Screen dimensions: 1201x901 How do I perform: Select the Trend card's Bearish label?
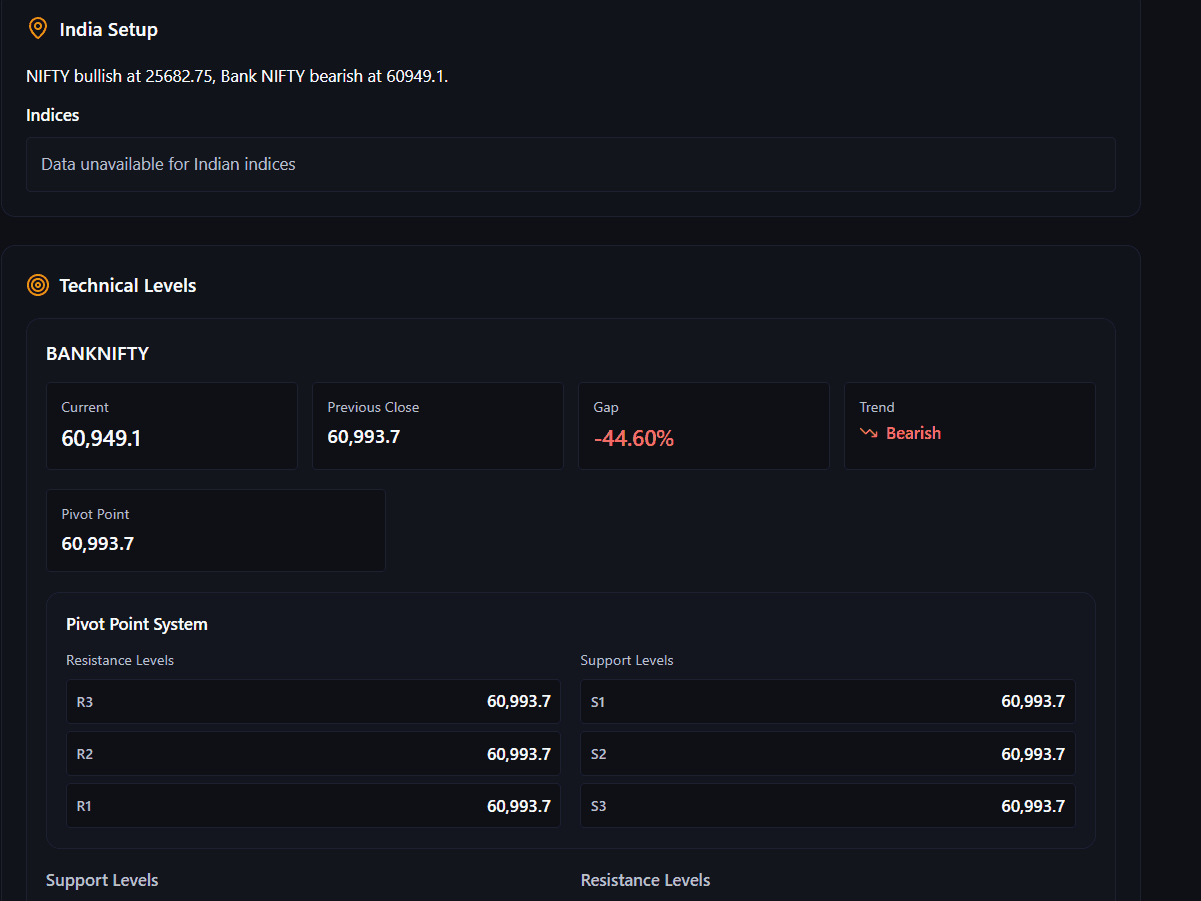coord(913,433)
